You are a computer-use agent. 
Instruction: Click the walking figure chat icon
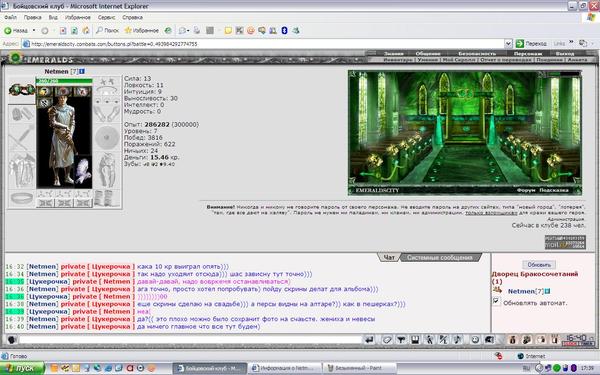click(429, 339)
